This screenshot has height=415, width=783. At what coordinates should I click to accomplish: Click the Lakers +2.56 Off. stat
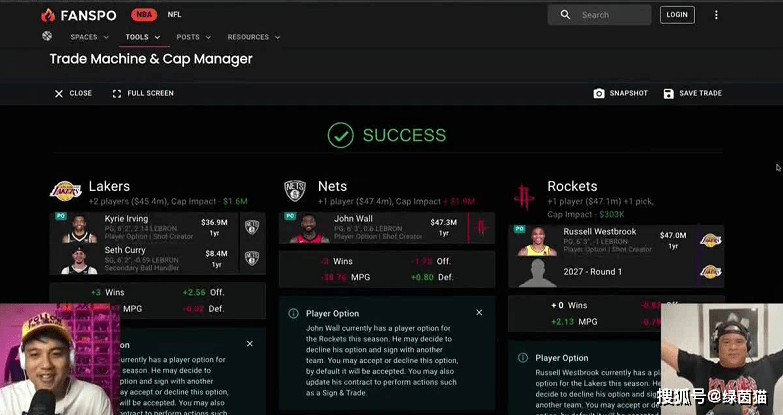tap(203, 293)
